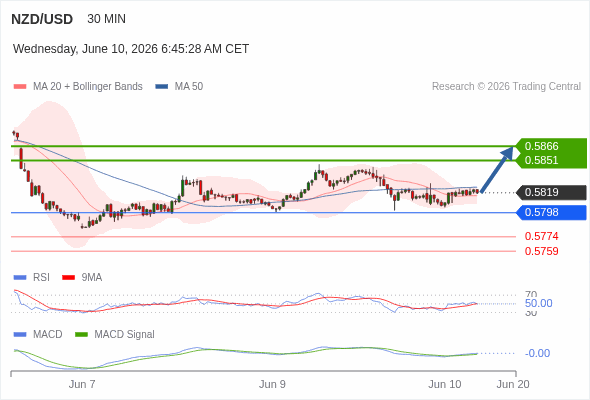Click the blue MACD legend swatch

point(20,335)
